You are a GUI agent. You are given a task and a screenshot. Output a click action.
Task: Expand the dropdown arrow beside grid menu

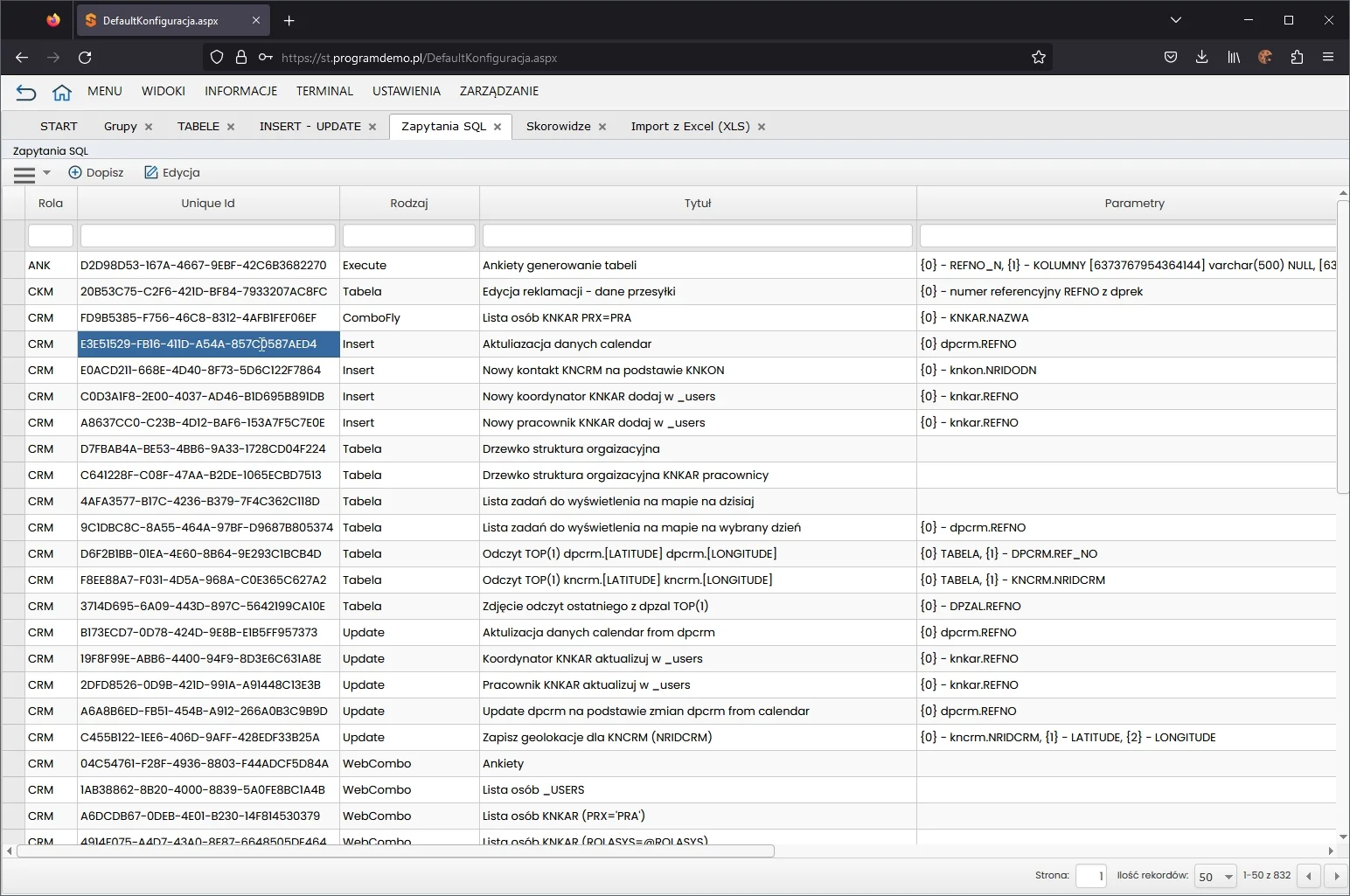coord(47,173)
